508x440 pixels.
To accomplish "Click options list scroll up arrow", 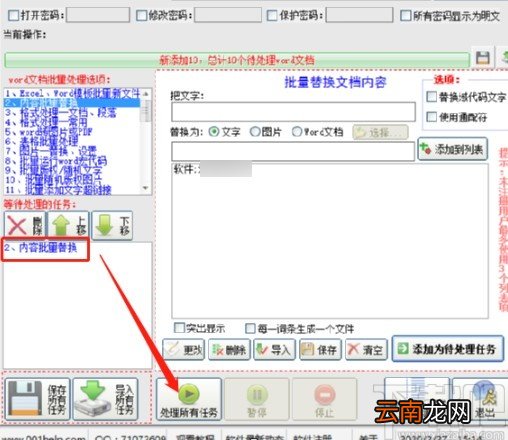I will (146, 94).
